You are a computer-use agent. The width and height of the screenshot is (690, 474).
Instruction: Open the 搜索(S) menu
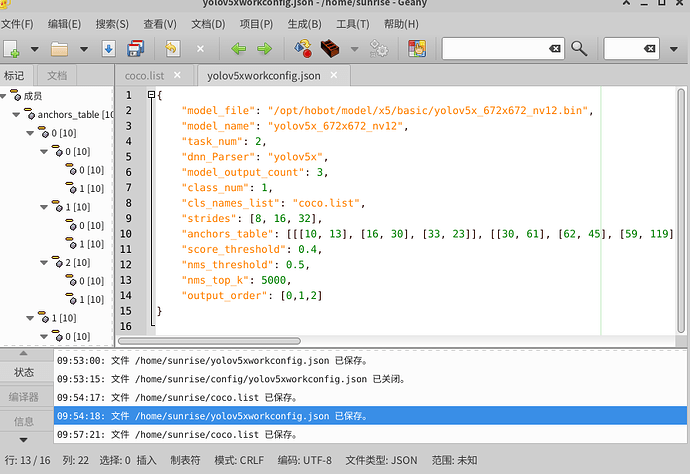tap(112, 24)
